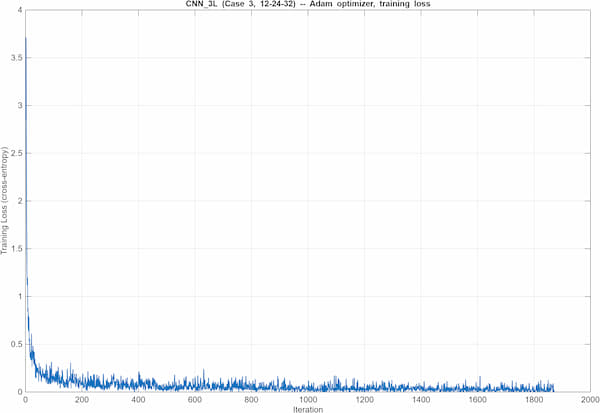
Task: Click the y-axis tick label 2.5
Action: 16,153
